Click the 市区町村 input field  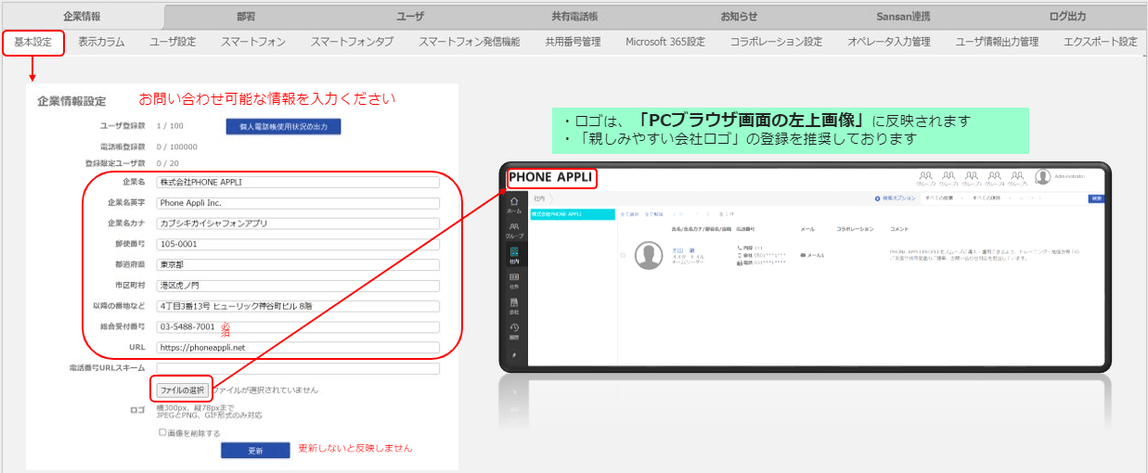coord(298,286)
